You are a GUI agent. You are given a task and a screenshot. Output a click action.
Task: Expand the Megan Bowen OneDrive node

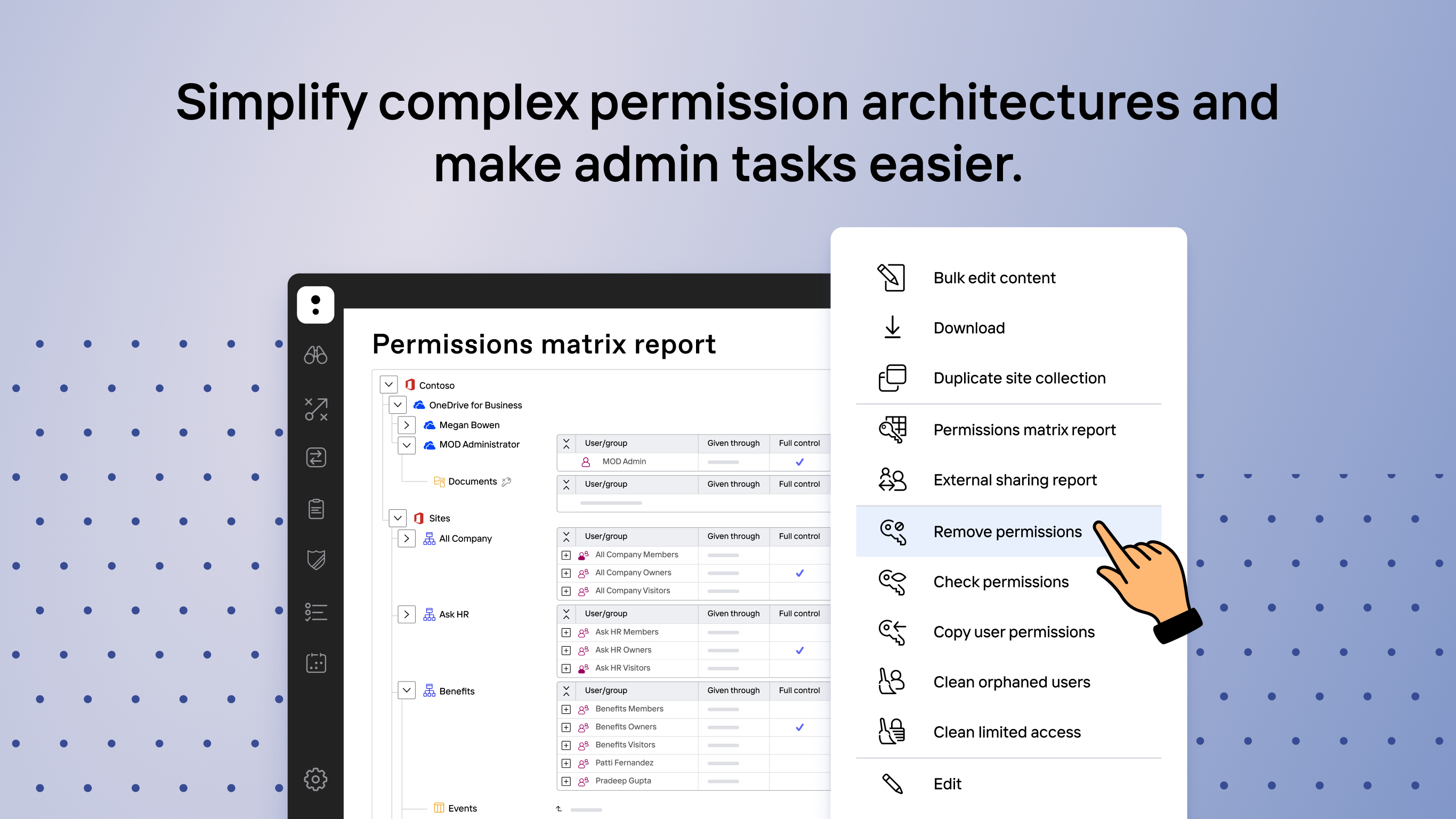[407, 425]
